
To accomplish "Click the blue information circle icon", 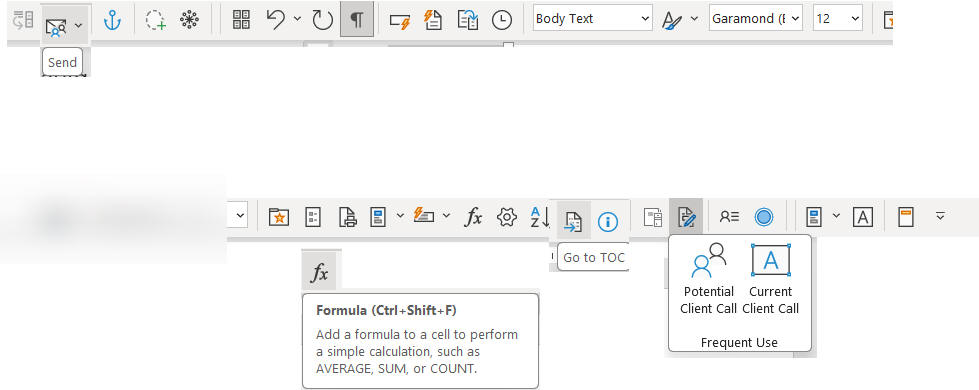I will coord(608,221).
